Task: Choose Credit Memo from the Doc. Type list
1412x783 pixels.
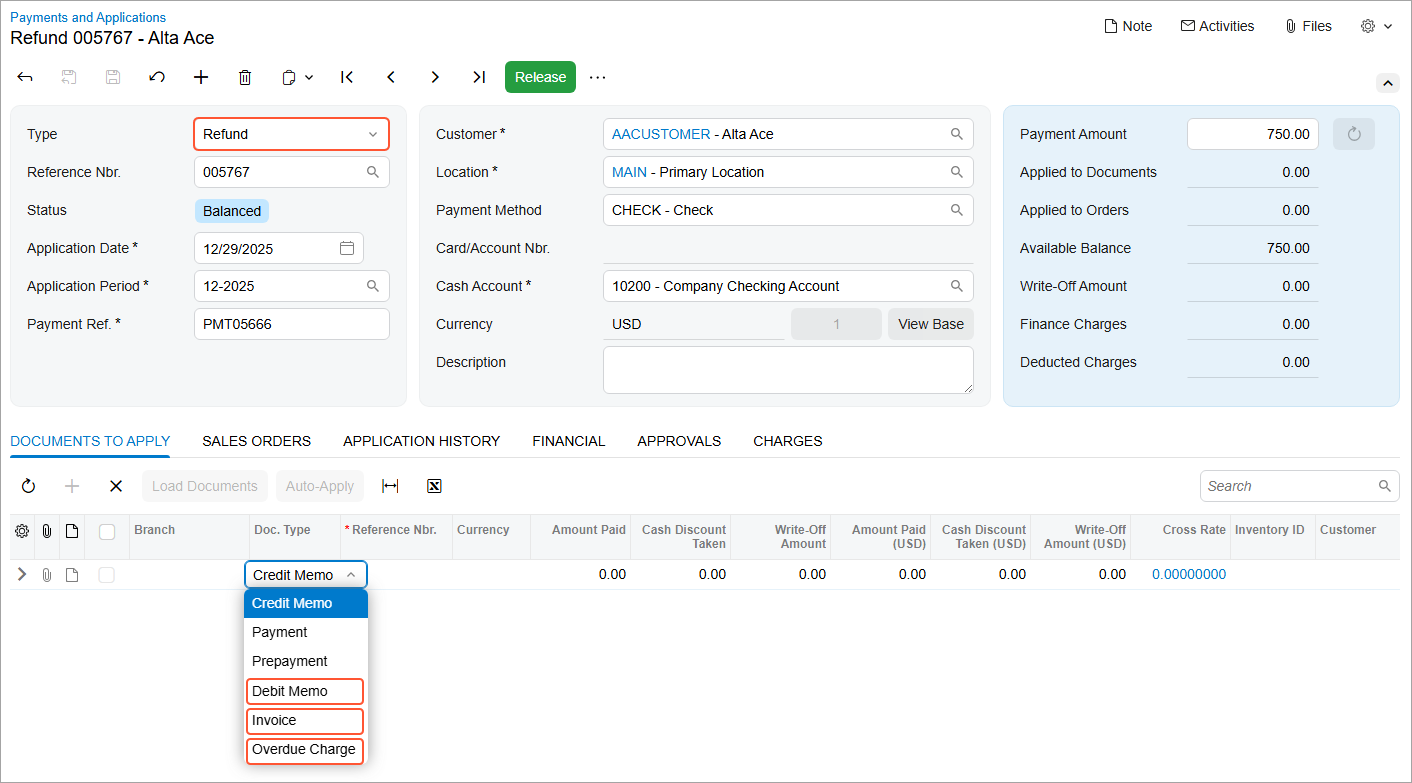Action: point(306,603)
